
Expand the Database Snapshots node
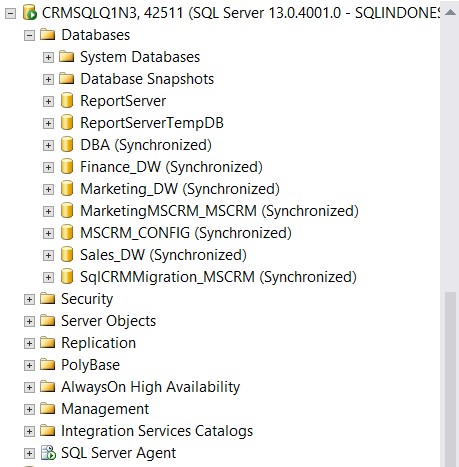pos(48,79)
